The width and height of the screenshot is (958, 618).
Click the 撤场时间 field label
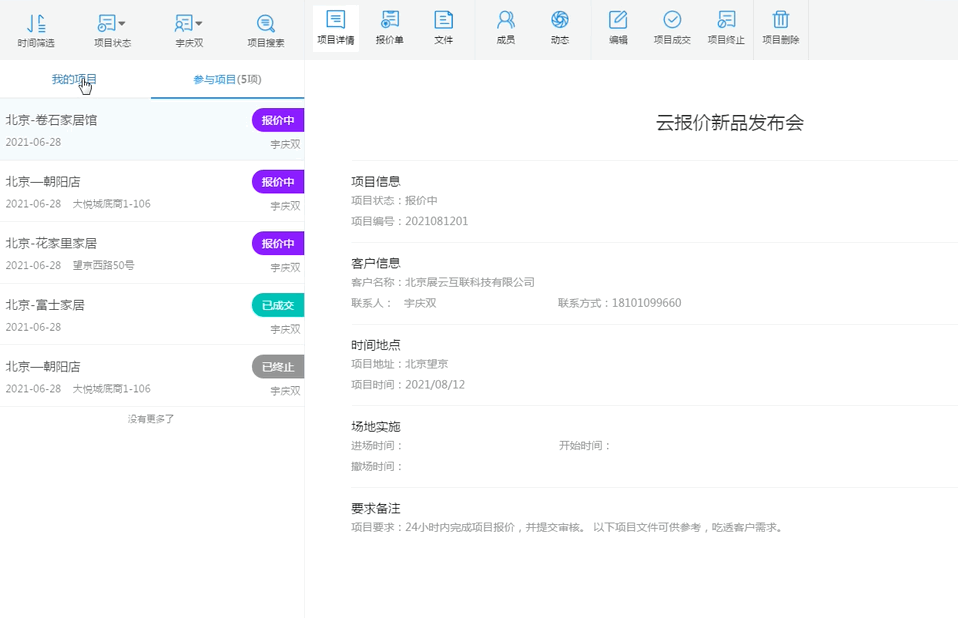point(376,467)
